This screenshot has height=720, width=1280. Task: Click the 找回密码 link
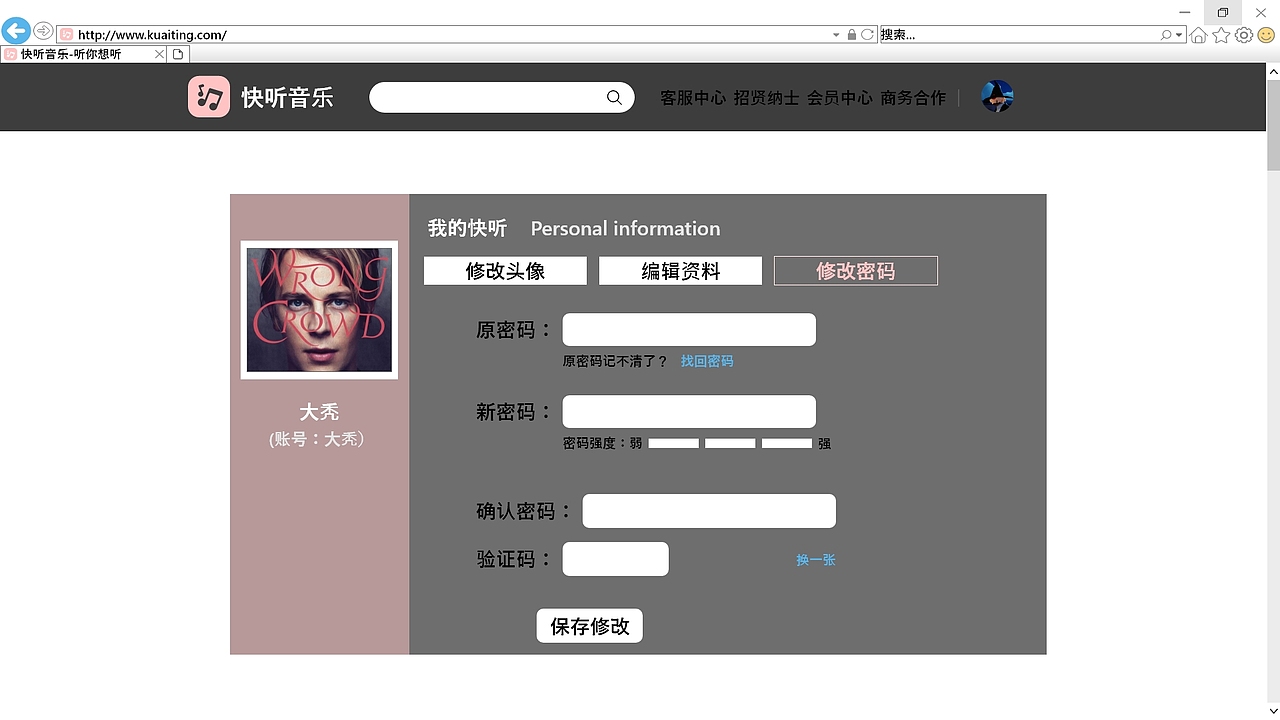coord(707,361)
